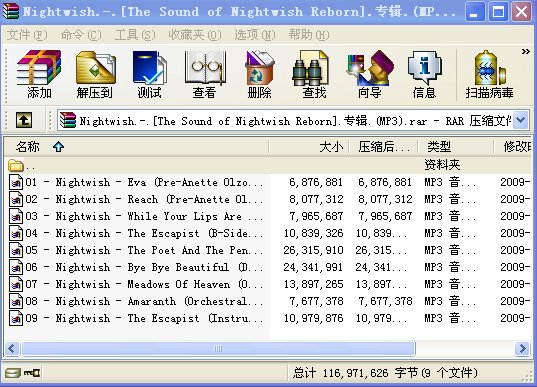The height and width of the screenshot is (387, 537).
Task: Sort by the 压缩后 column header
Action: coord(383,147)
